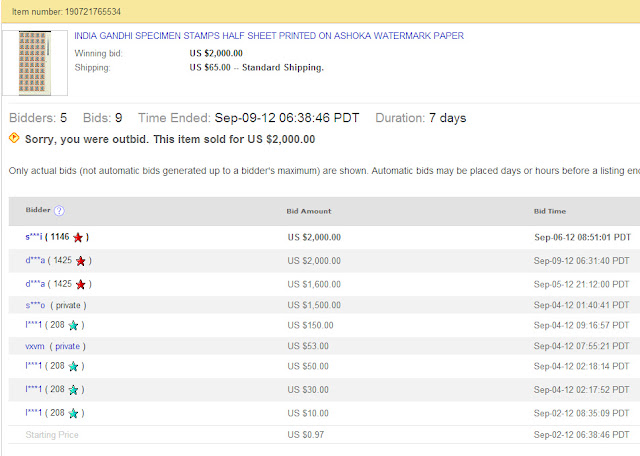Click turquoise star on the US $150.00 row
640x456 pixels.
point(73,325)
